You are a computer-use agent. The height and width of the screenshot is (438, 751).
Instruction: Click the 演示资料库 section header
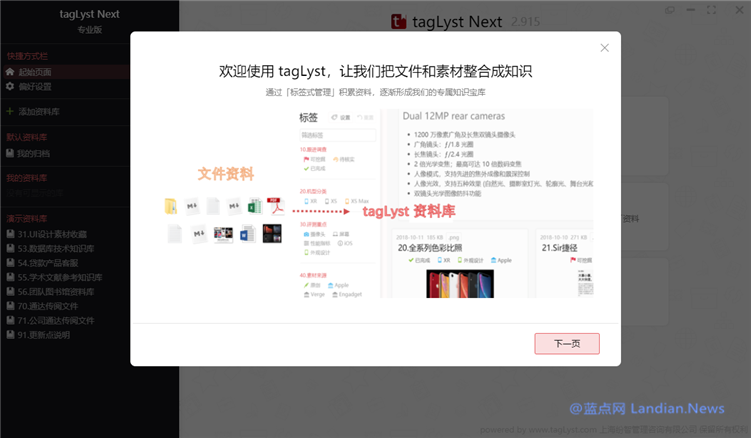click(27, 219)
